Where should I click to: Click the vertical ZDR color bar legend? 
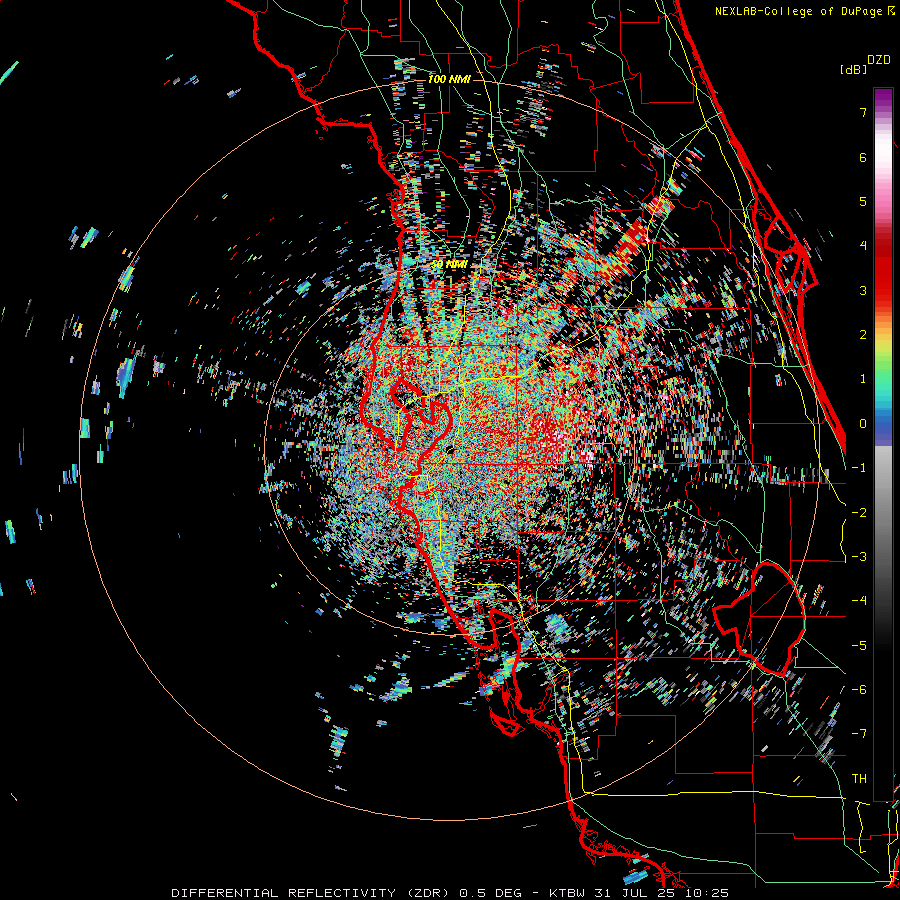[883, 444]
